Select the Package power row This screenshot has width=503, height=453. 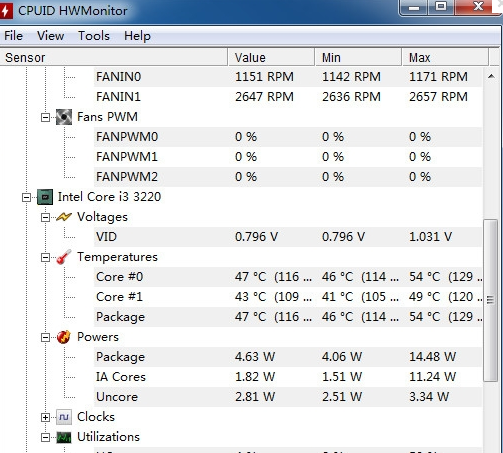point(288,357)
